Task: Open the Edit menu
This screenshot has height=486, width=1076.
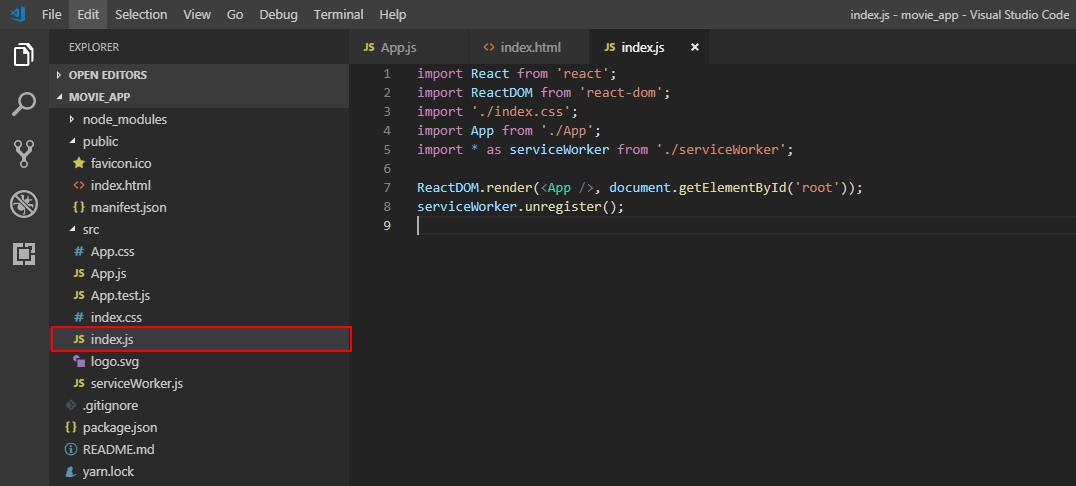Action: pyautogui.click(x=88, y=14)
